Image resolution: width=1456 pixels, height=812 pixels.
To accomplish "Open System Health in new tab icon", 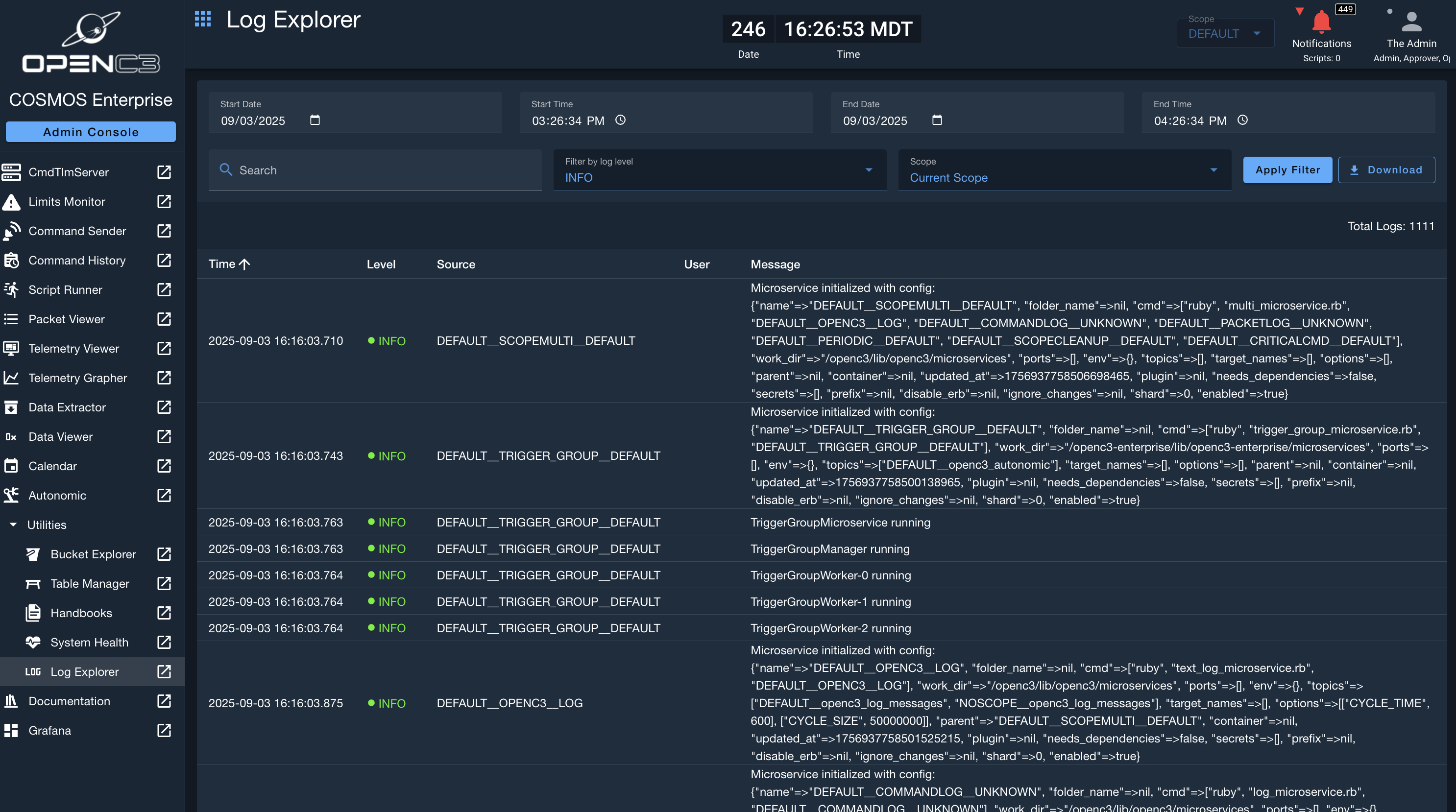I will coord(164,643).
